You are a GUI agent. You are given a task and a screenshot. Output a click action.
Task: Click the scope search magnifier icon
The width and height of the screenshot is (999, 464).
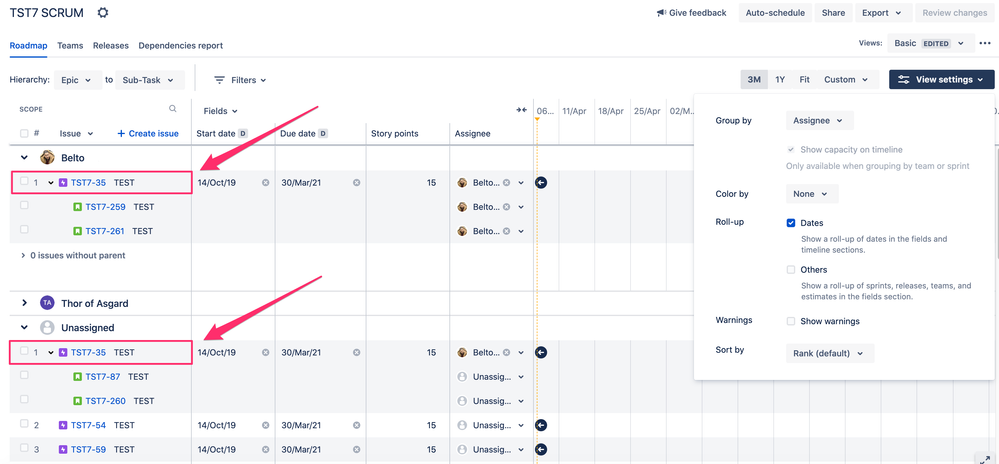(x=173, y=109)
